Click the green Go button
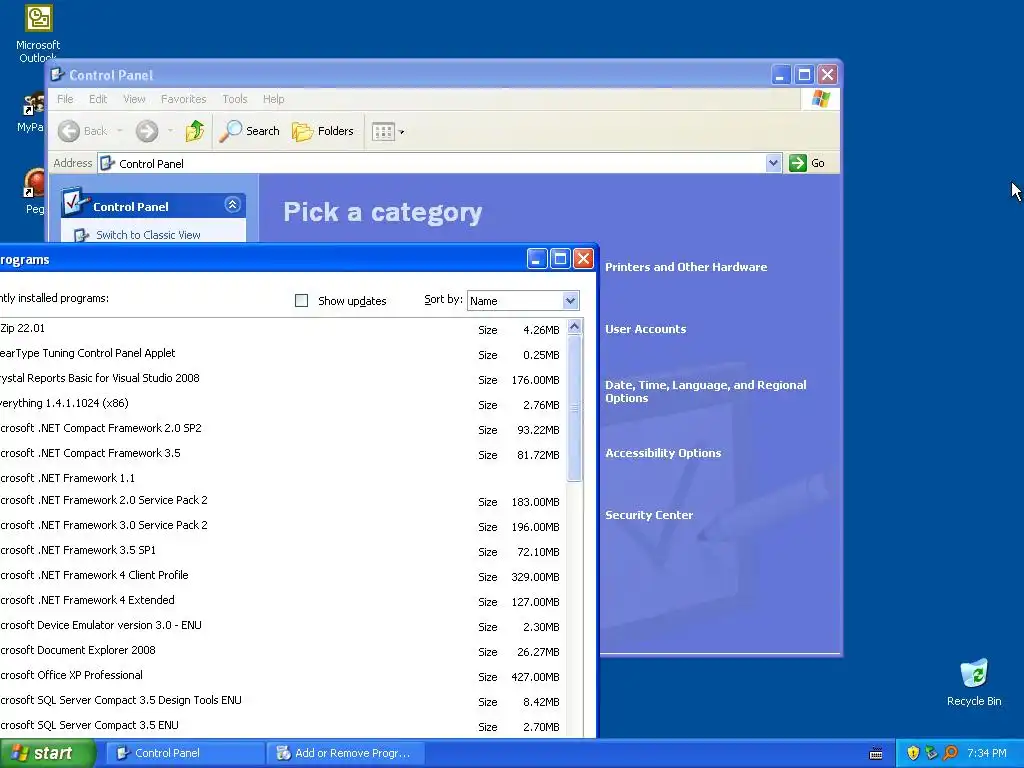The height and width of the screenshot is (768, 1024). [807, 163]
